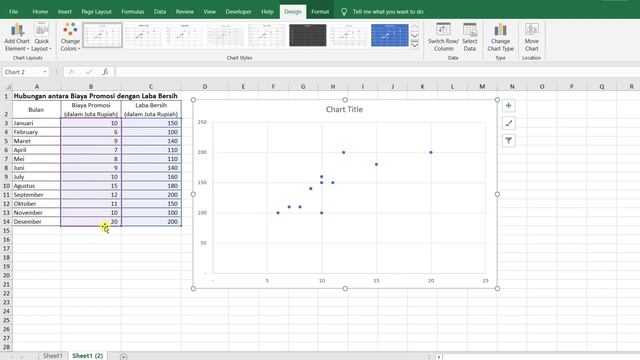
Task: Click Switch Row/Column button
Action: (443, 37)
